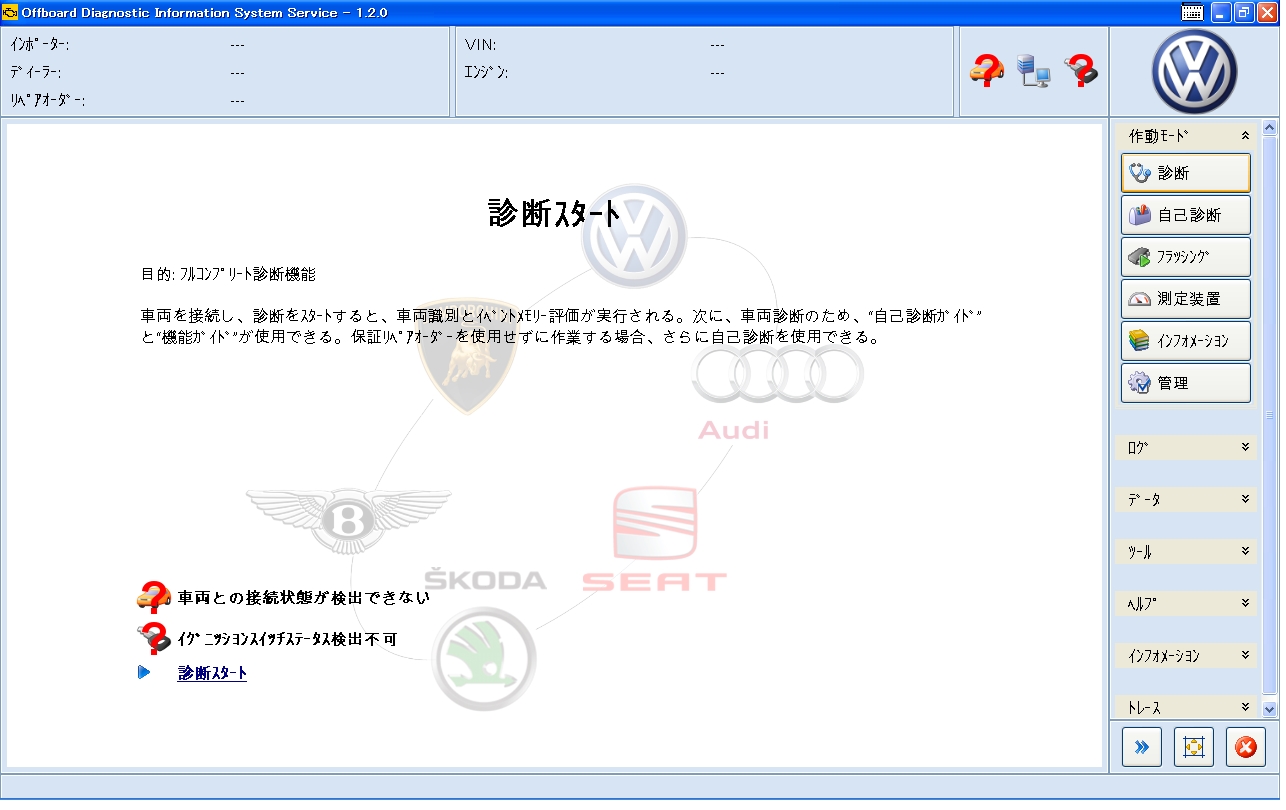Click car icon beside 車両との接続状態が検出できない
Viewport: 1286px width, 810px height.
154,597
